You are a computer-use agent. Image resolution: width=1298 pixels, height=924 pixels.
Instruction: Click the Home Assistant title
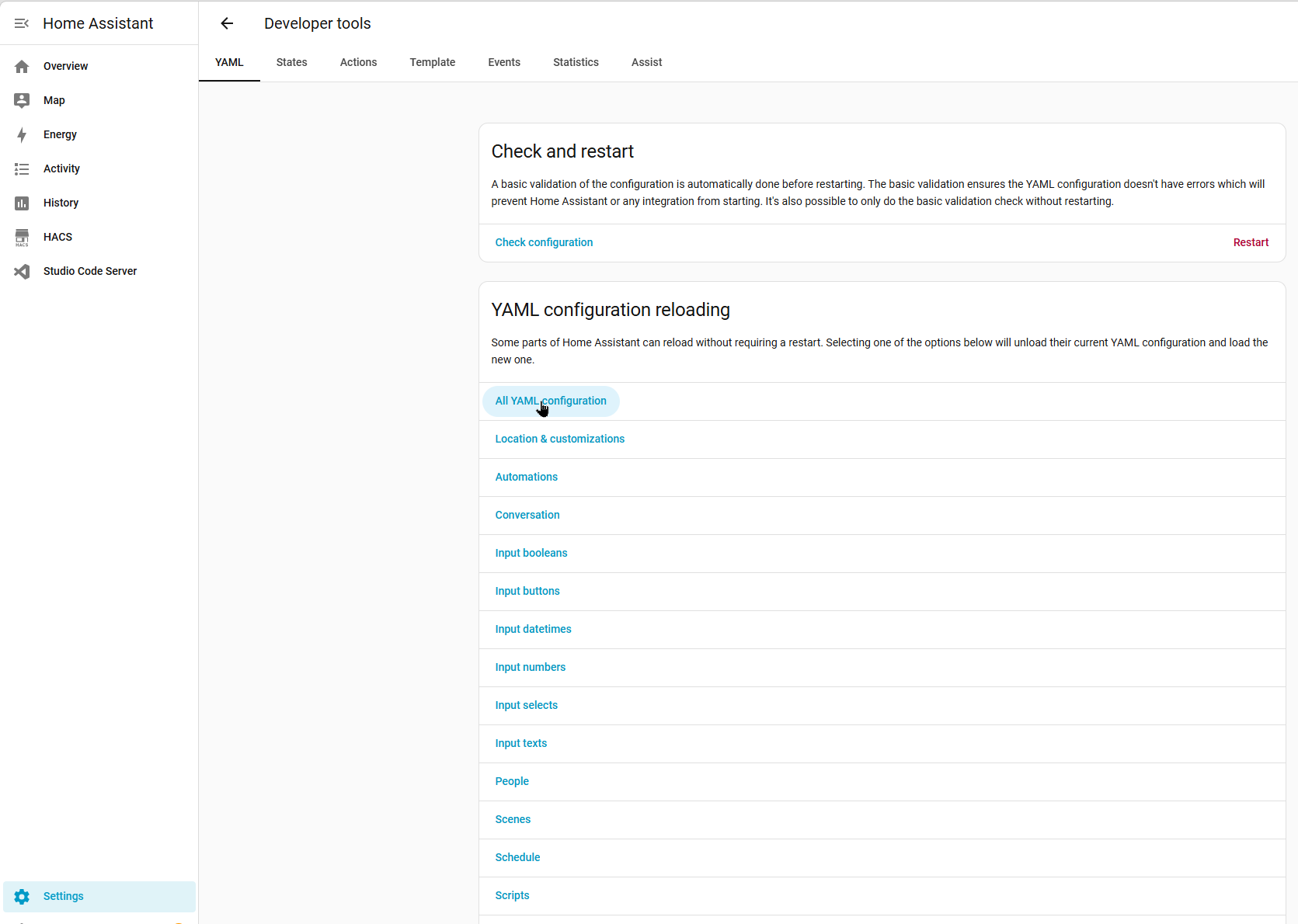click(x=98, y=23)
